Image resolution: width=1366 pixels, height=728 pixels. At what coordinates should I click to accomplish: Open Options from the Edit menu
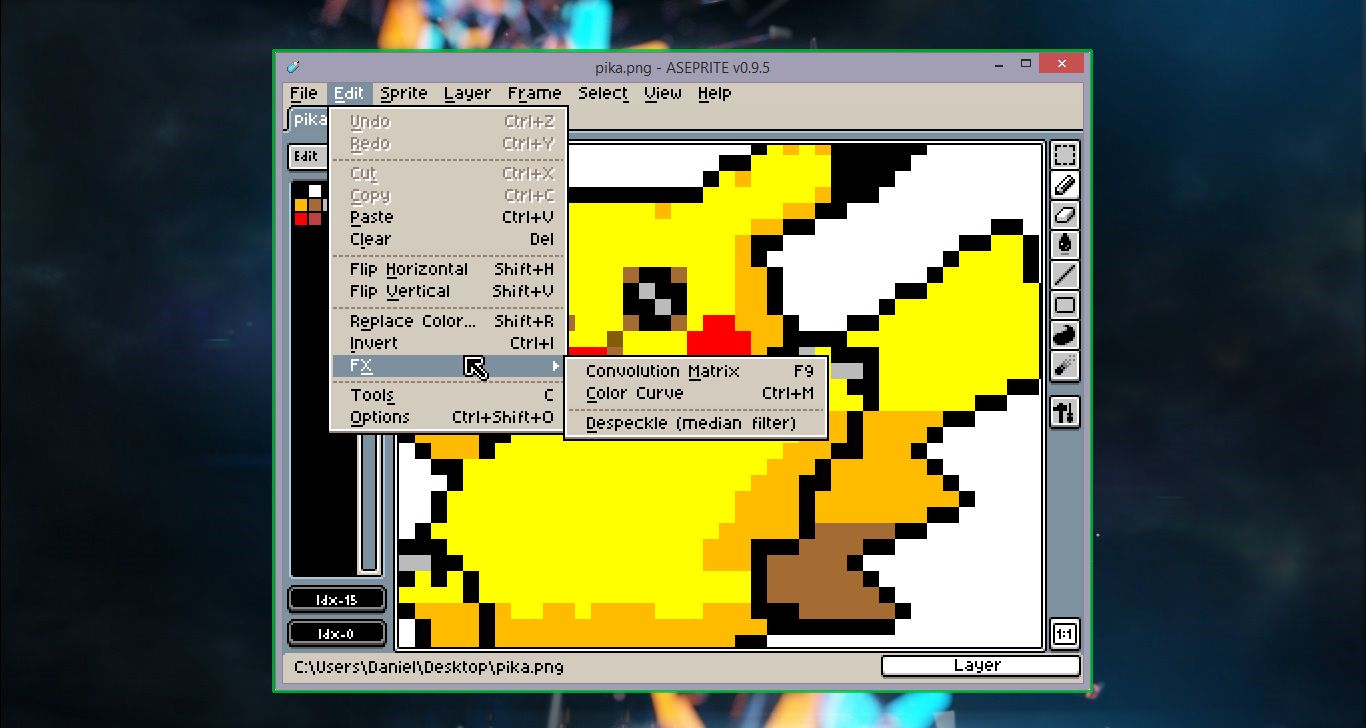click(x=449, y=417)
